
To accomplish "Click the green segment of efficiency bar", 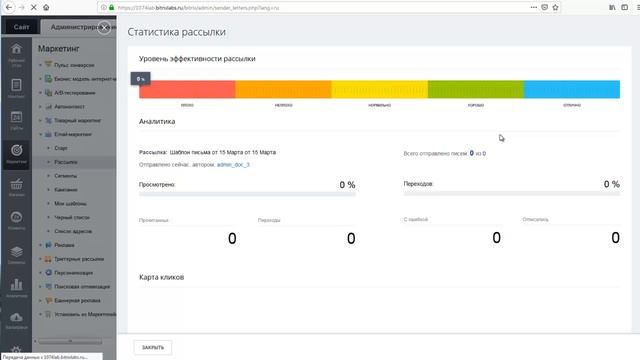I will (x=476, y=89).
